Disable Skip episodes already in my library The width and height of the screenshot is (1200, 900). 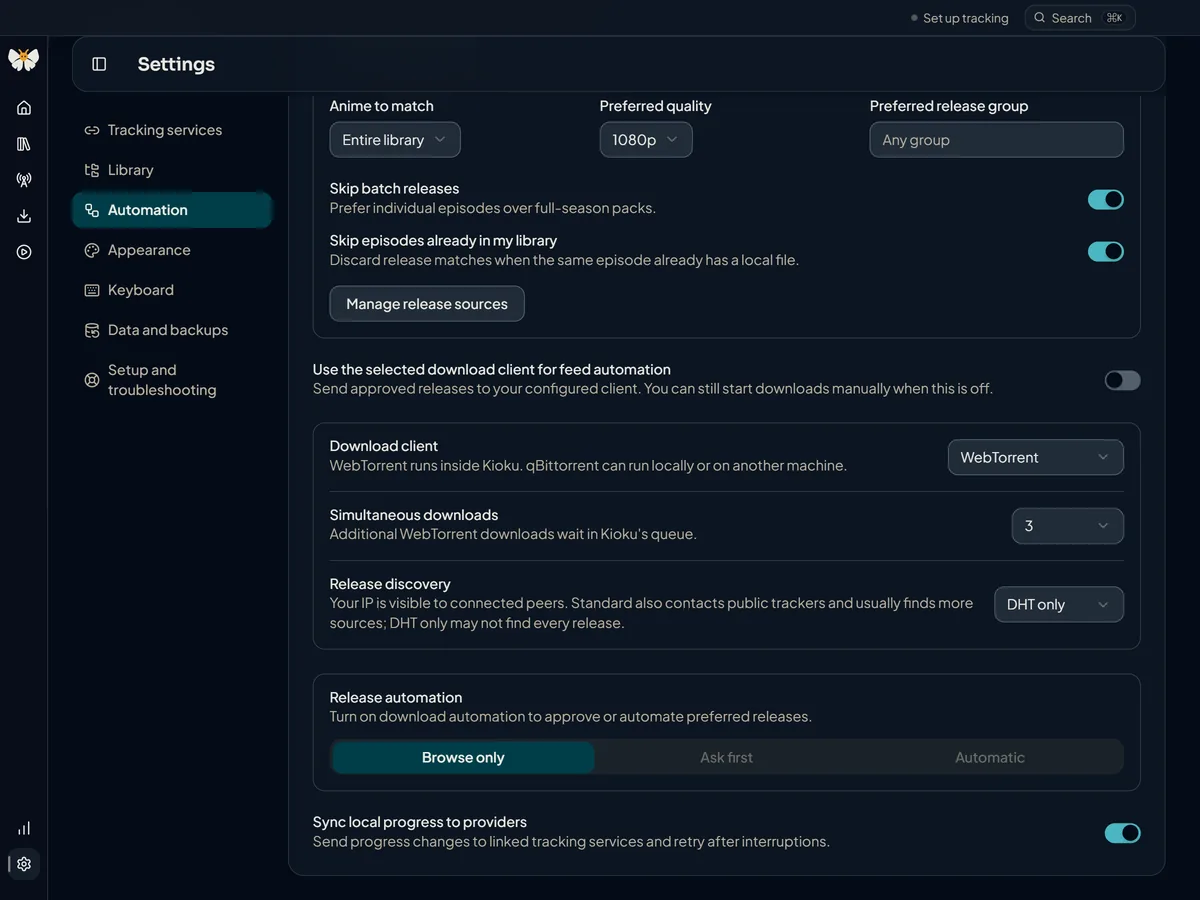[1106, 251]
